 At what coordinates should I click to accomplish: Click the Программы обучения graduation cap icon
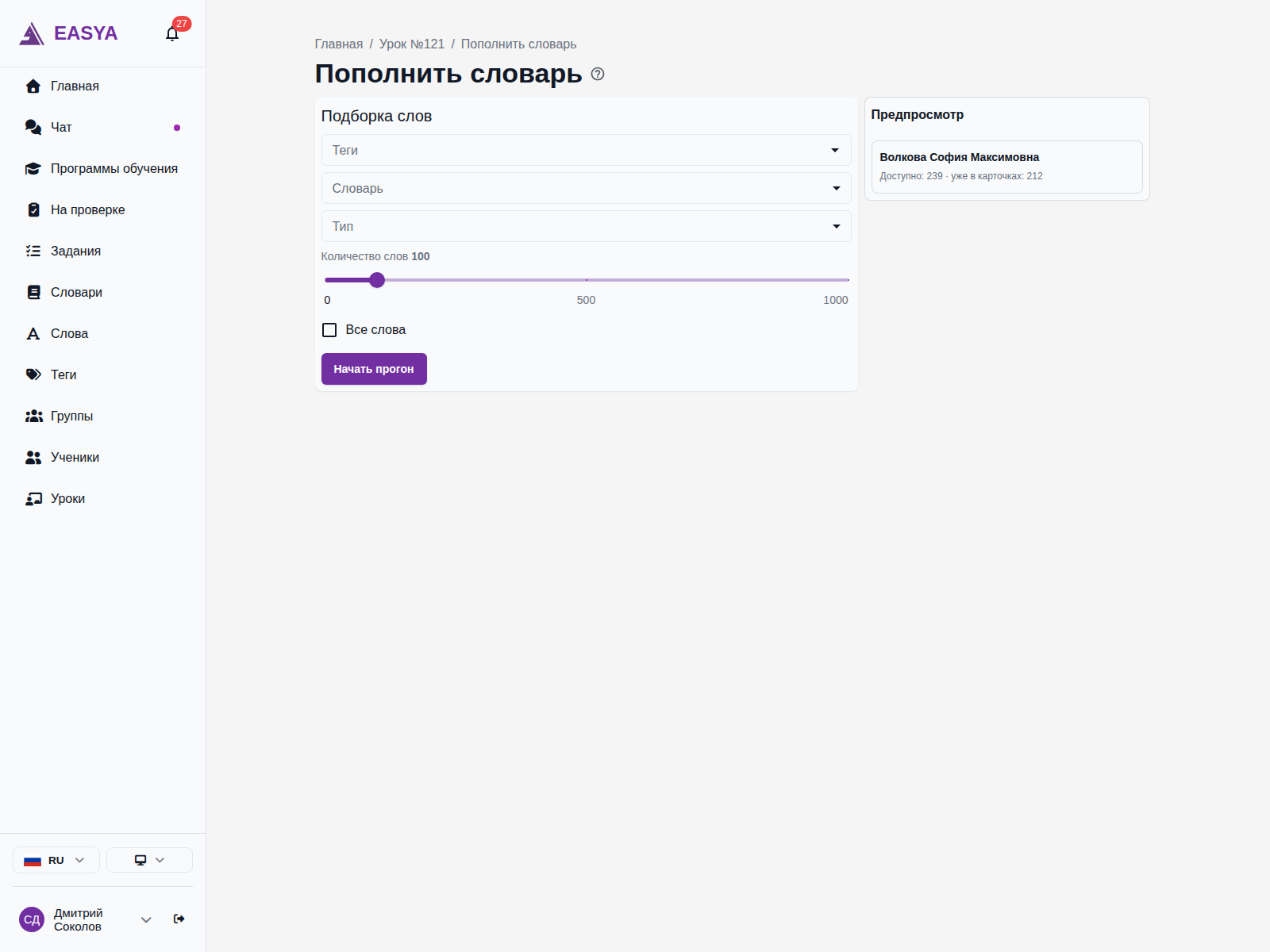pos(33,168)
